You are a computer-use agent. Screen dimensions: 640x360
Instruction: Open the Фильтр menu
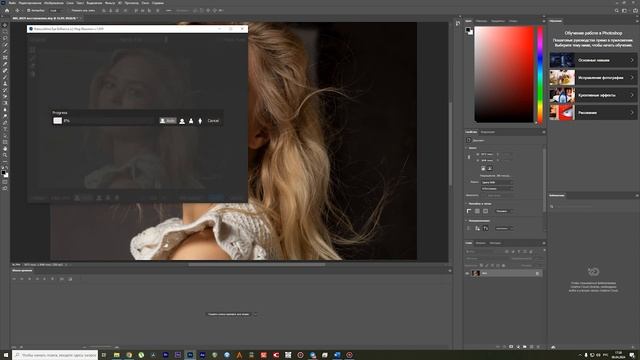coord(110,3)
